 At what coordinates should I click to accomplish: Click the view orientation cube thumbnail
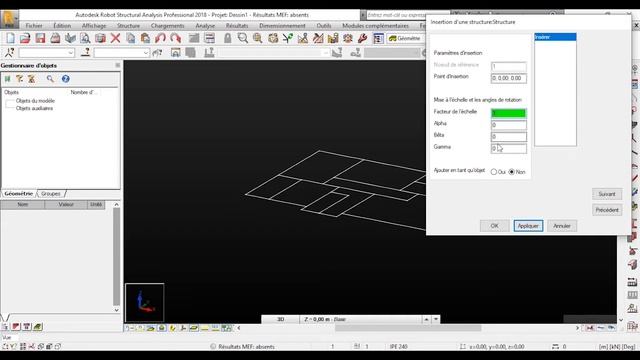(x=144, y=302)
